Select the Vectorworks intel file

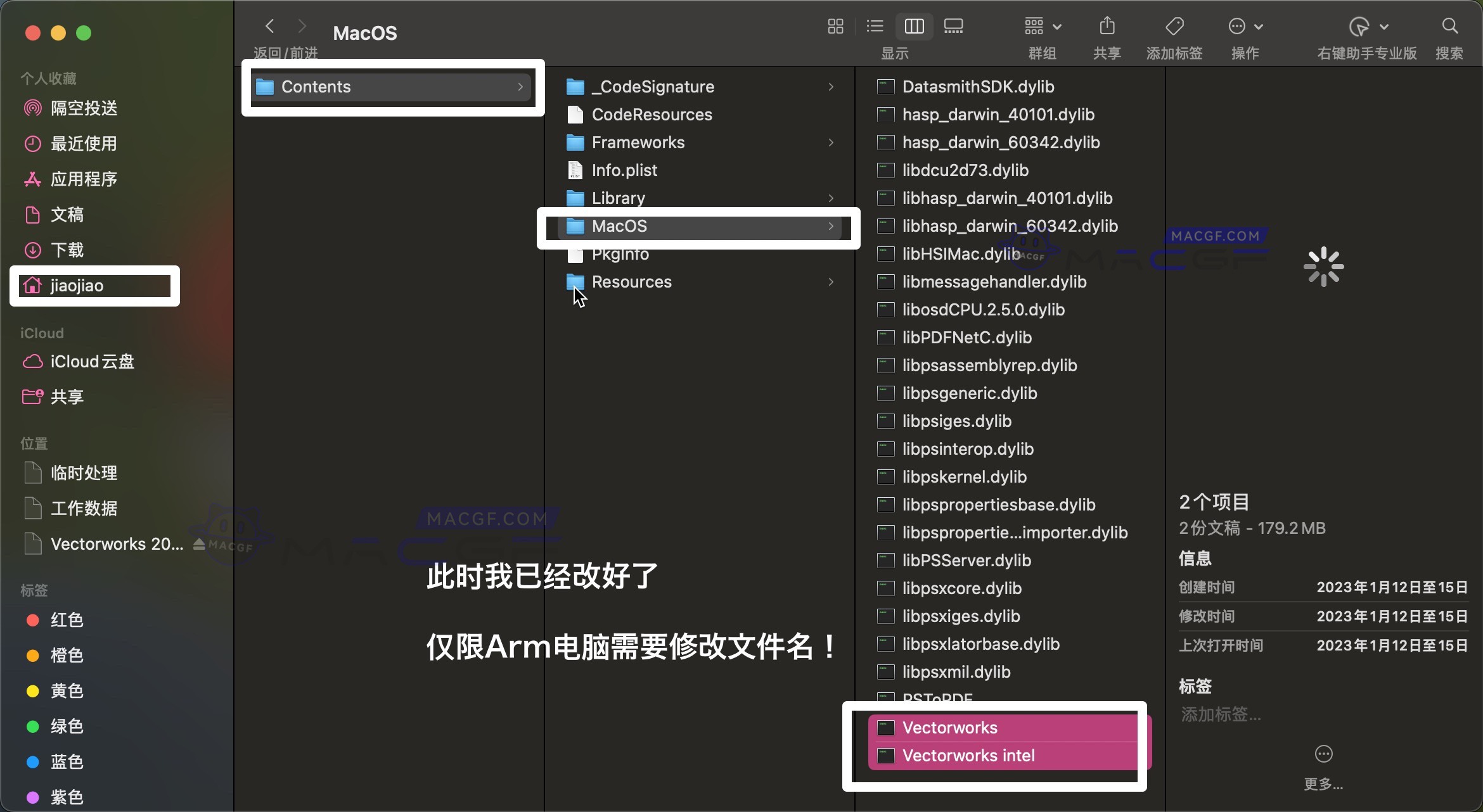pos(968,755)
